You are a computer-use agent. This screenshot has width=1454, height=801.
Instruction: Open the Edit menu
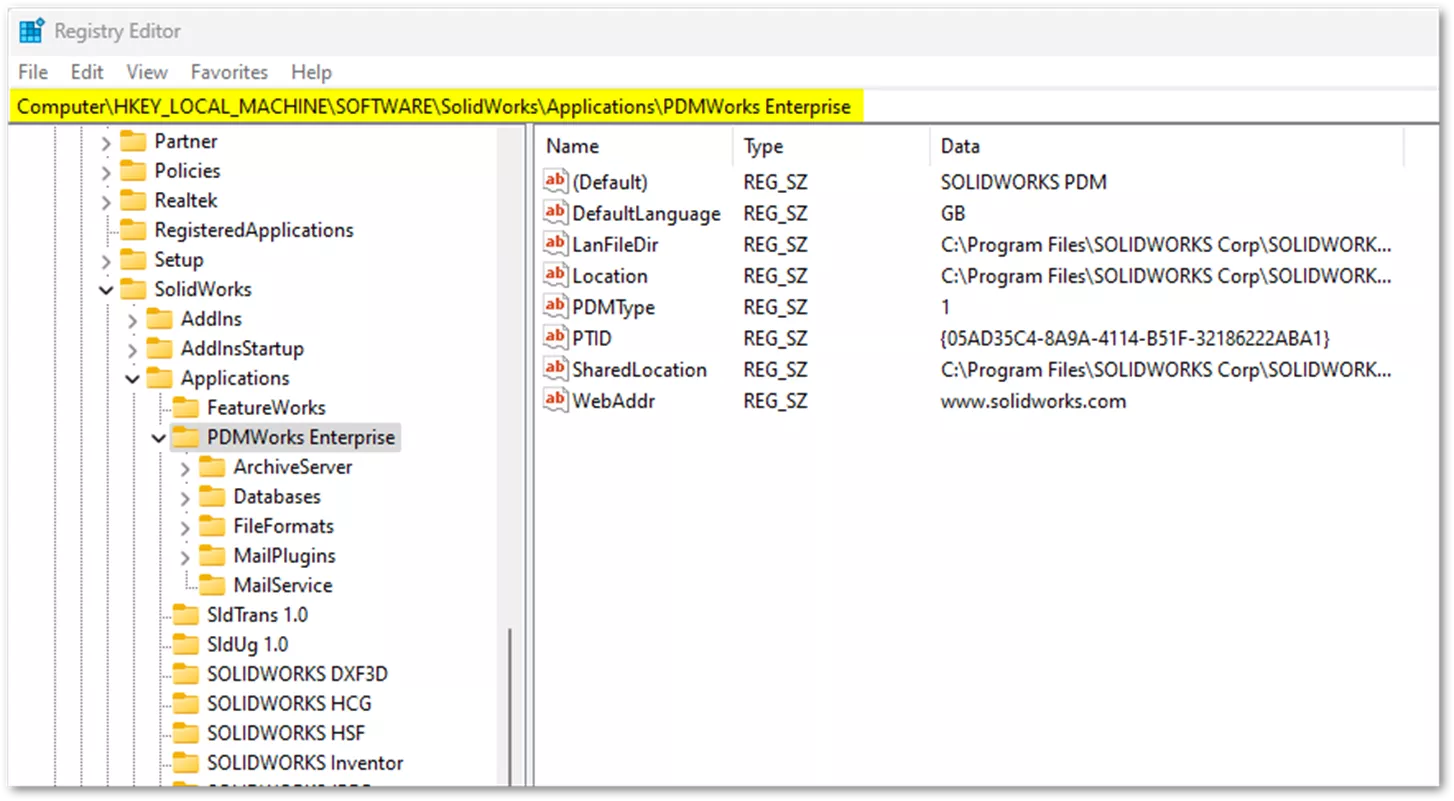(x=87, y=72)
